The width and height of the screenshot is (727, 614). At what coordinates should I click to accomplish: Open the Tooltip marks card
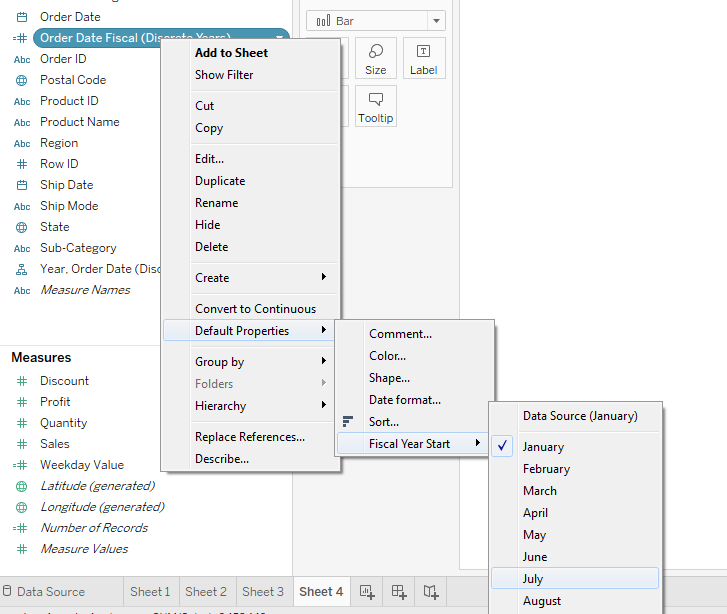pyautogui.click(x=375, y=106)
